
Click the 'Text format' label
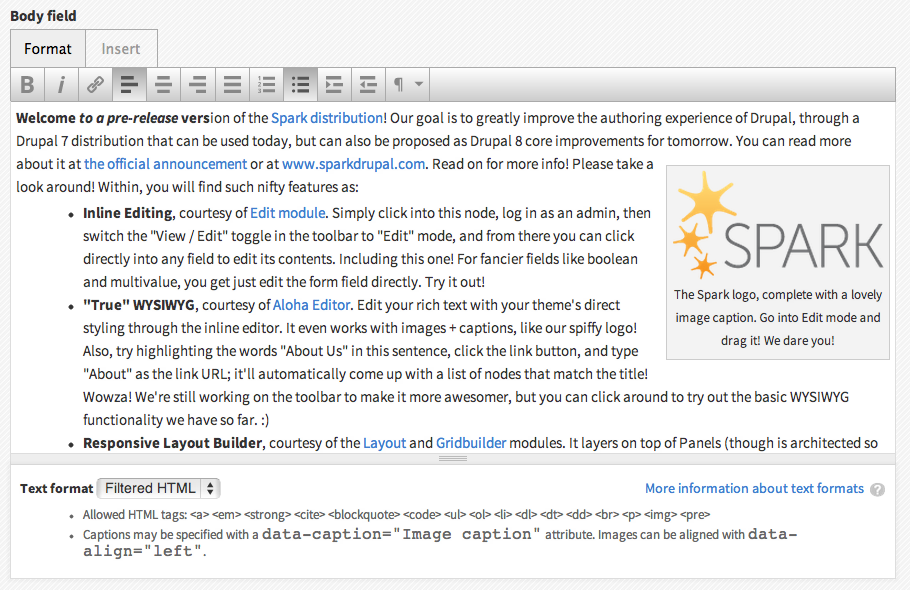(56, 488)
